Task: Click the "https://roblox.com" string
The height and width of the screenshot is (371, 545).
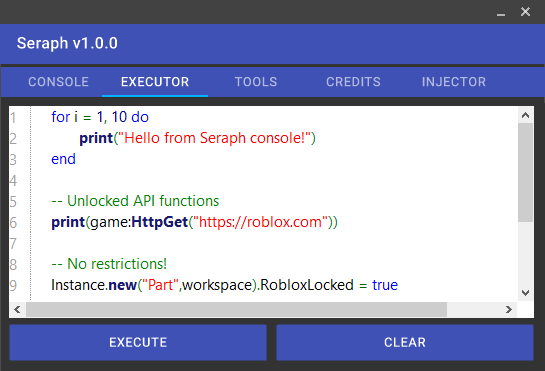Action: coord(260,222)
